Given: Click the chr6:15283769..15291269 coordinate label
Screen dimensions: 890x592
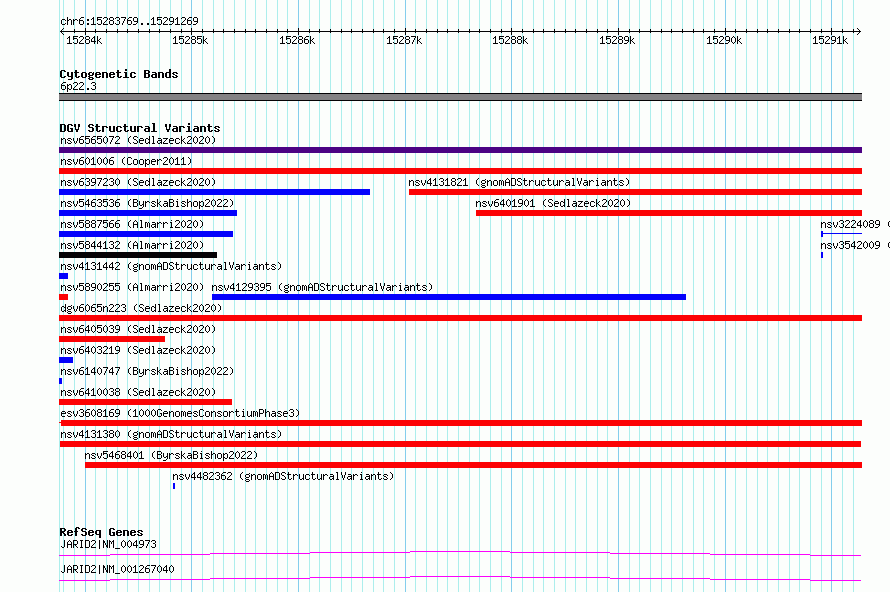Looking at the screenshot, I should [x=129, y=21].
